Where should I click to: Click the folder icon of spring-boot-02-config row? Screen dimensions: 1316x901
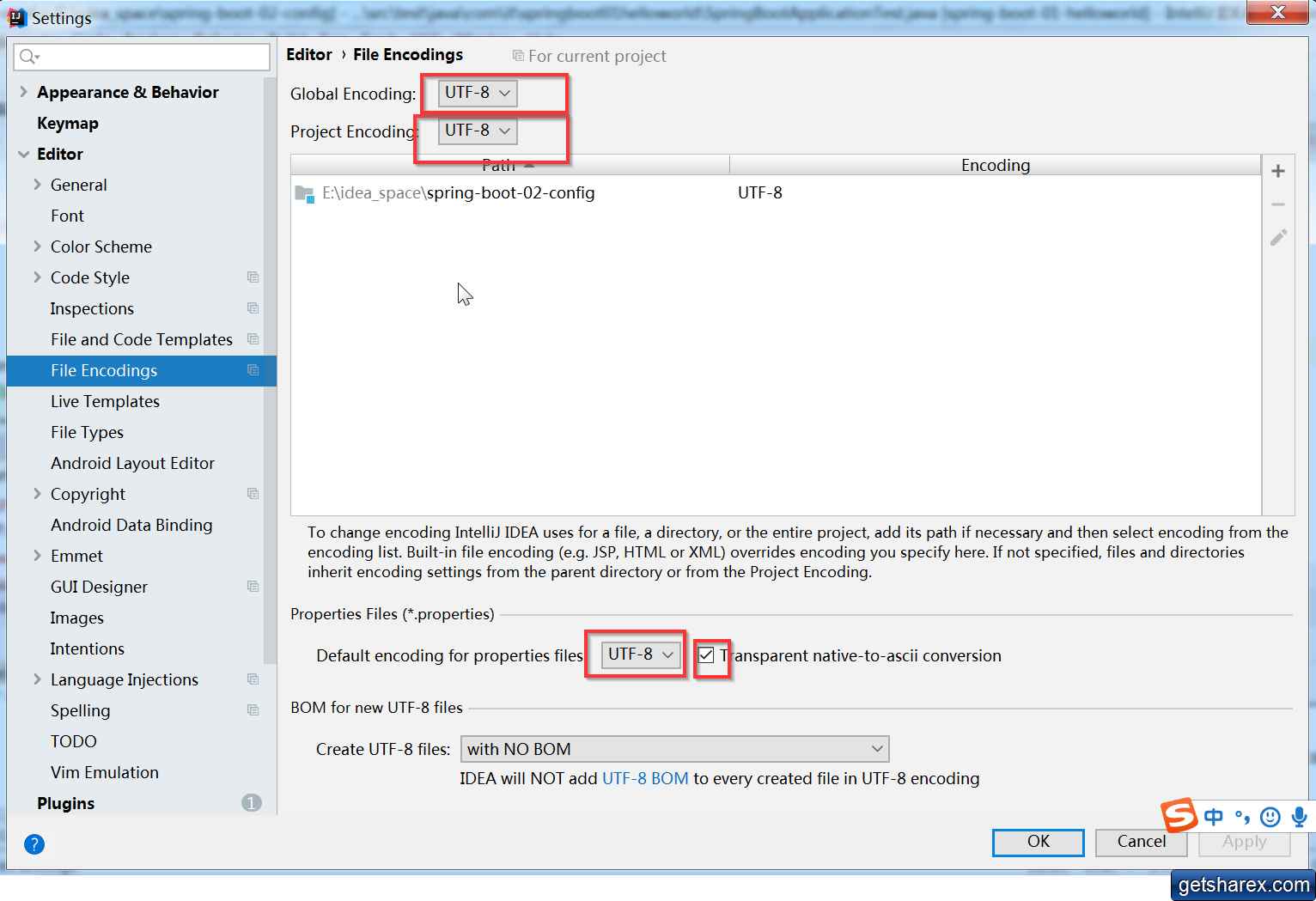(x=304, y=193)
